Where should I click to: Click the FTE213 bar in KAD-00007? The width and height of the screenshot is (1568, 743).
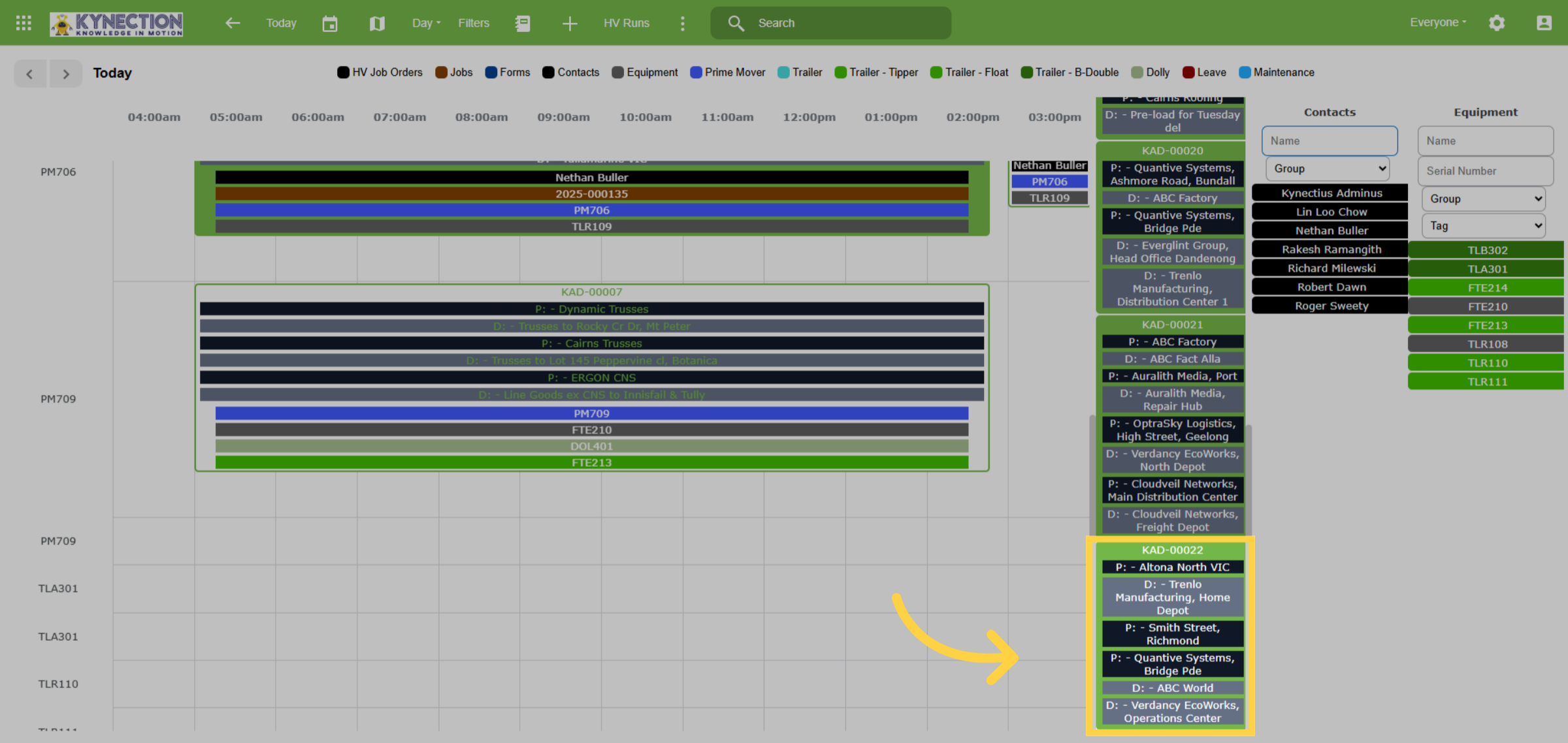[x=591, y=464]
